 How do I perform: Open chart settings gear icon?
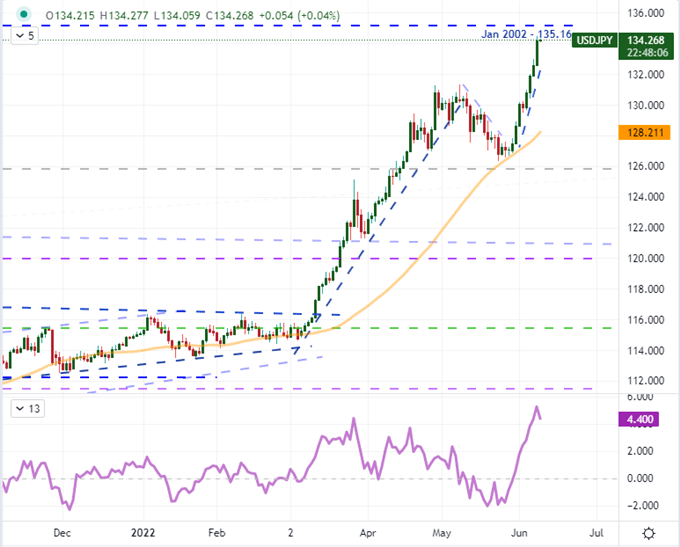click(x=648, y=533)
